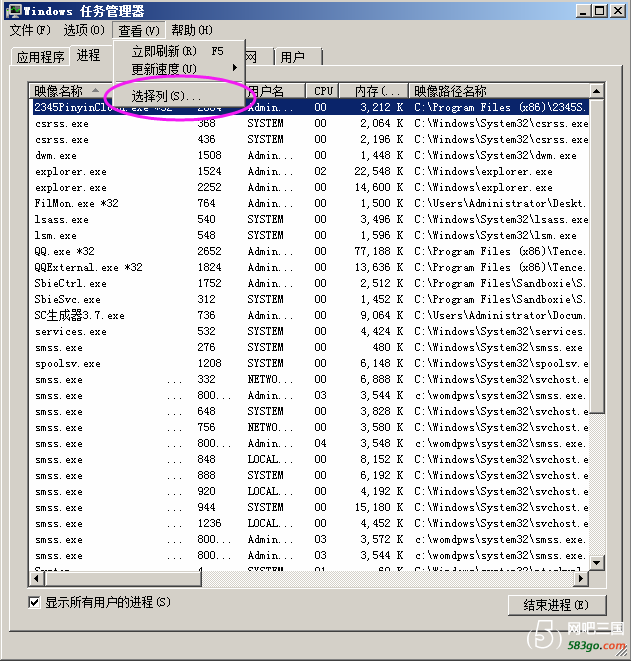Select explorer.exe with PID 2252
631x661 pixels.
pos(310,188)
